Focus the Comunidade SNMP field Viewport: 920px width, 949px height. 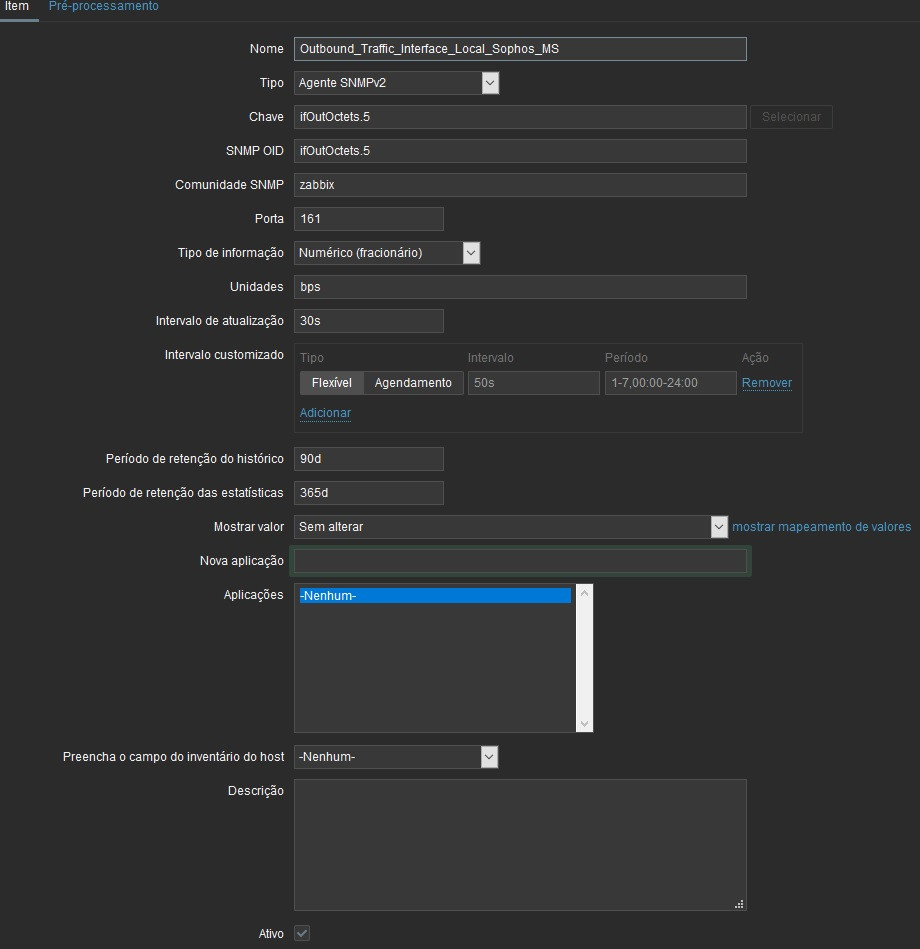518,185
